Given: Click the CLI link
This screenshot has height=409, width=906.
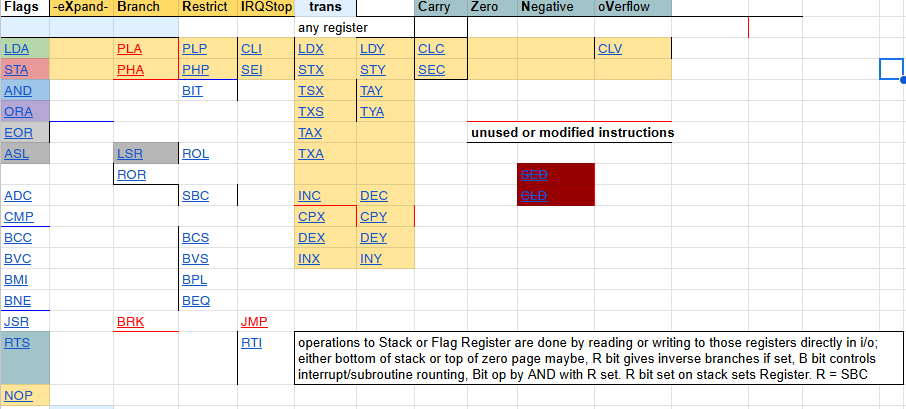Looking at the screenshot, I should 251,48.
